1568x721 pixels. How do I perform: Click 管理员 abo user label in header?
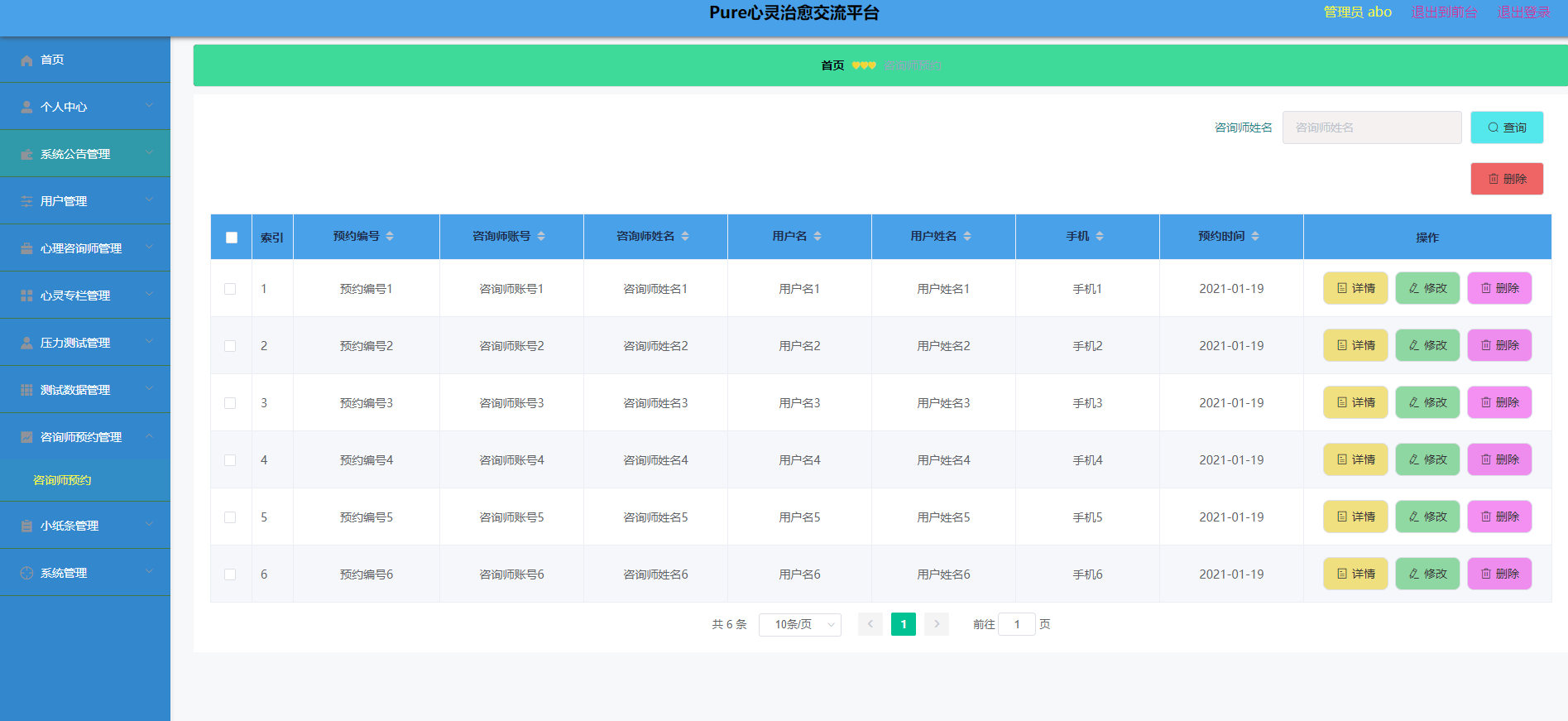tap(1358, 12)
